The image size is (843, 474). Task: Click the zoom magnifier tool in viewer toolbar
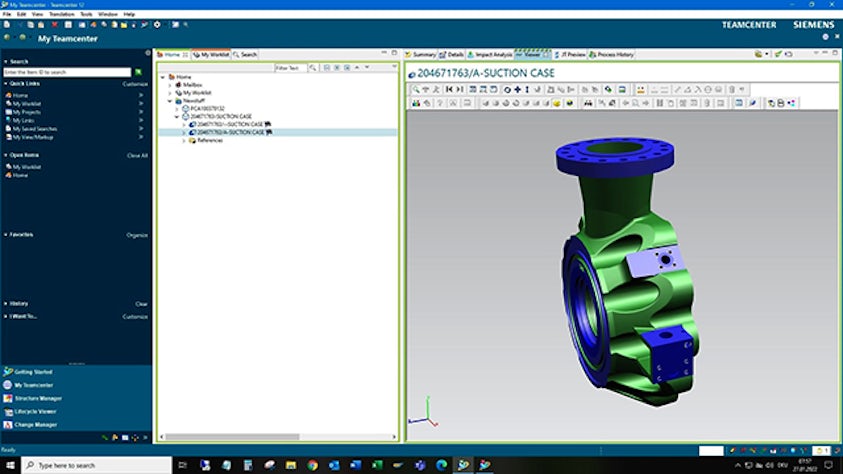tap(416, 90)
